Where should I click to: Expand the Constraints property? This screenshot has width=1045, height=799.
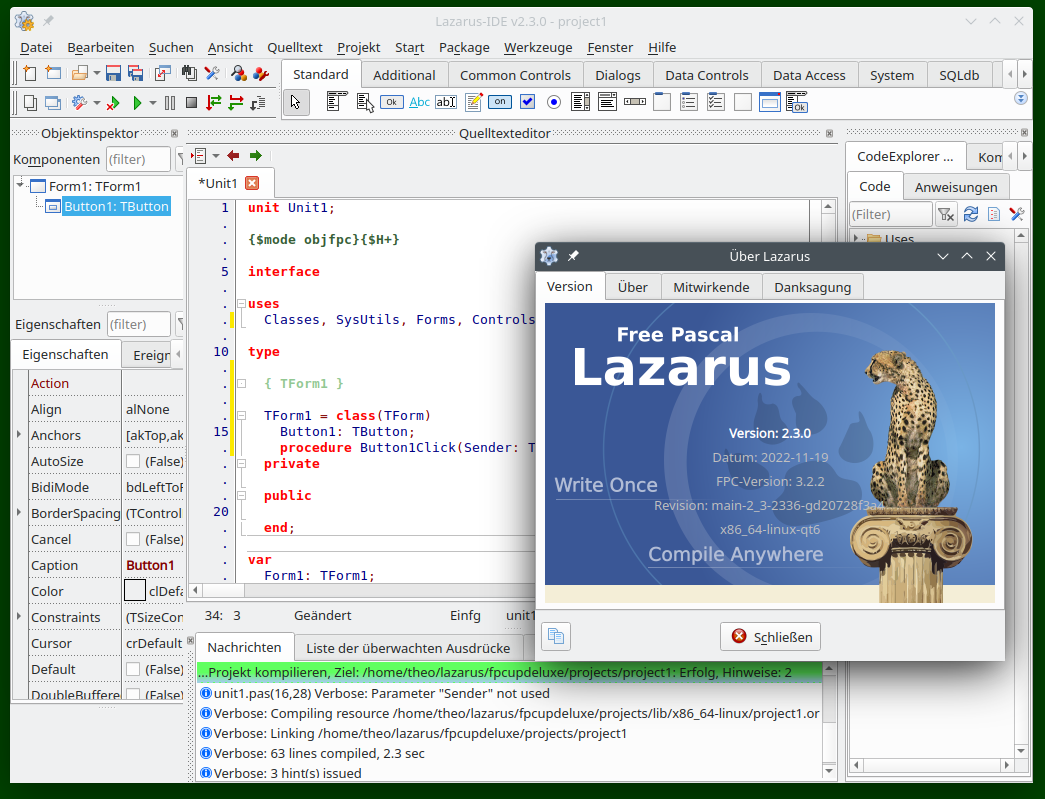pyautogui.click(x=19, y=616)
